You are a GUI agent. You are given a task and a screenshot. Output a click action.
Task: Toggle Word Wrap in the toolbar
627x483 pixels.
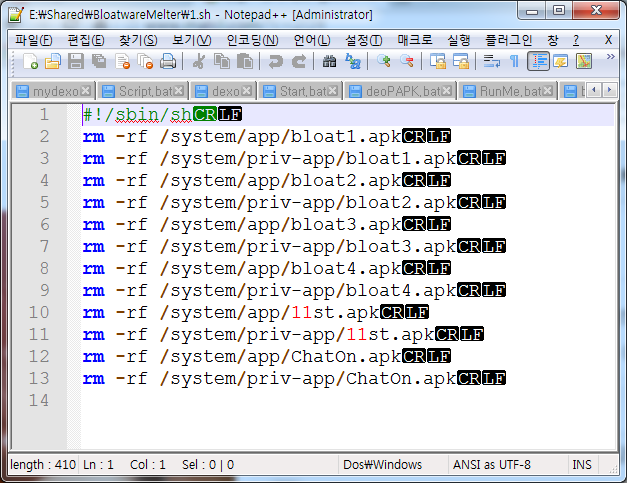click(491, 62)
